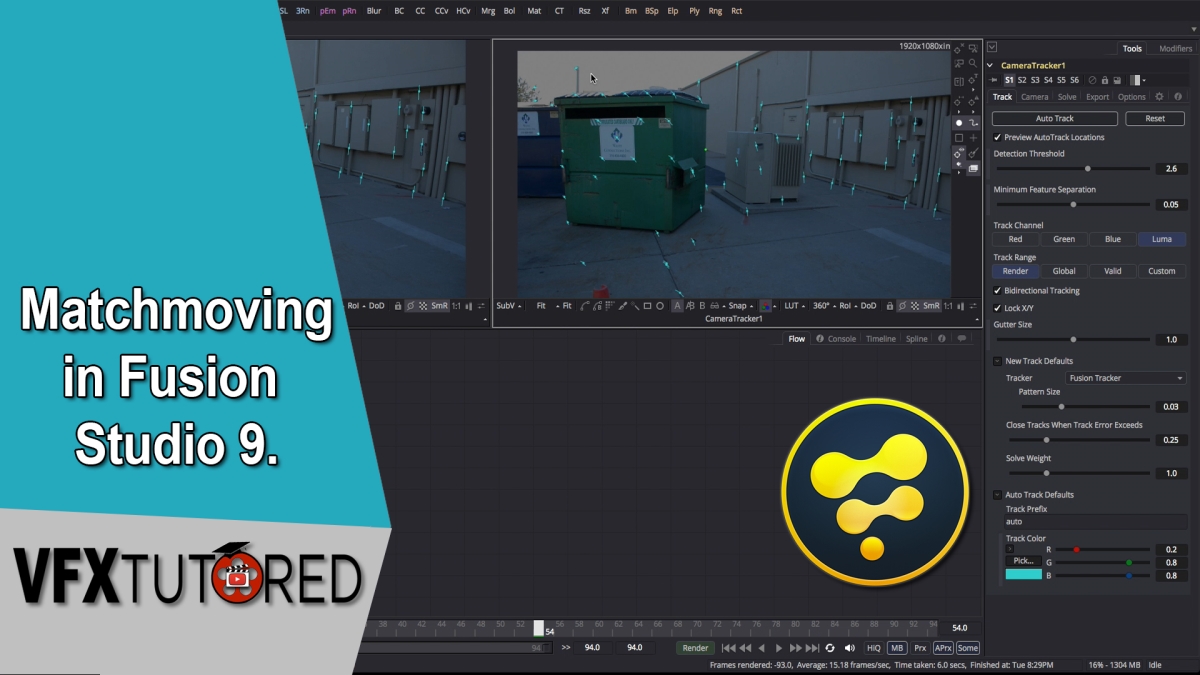Switch to the Camera tab
This screenshot has width=1200, height=675.
coord(1034,97)
